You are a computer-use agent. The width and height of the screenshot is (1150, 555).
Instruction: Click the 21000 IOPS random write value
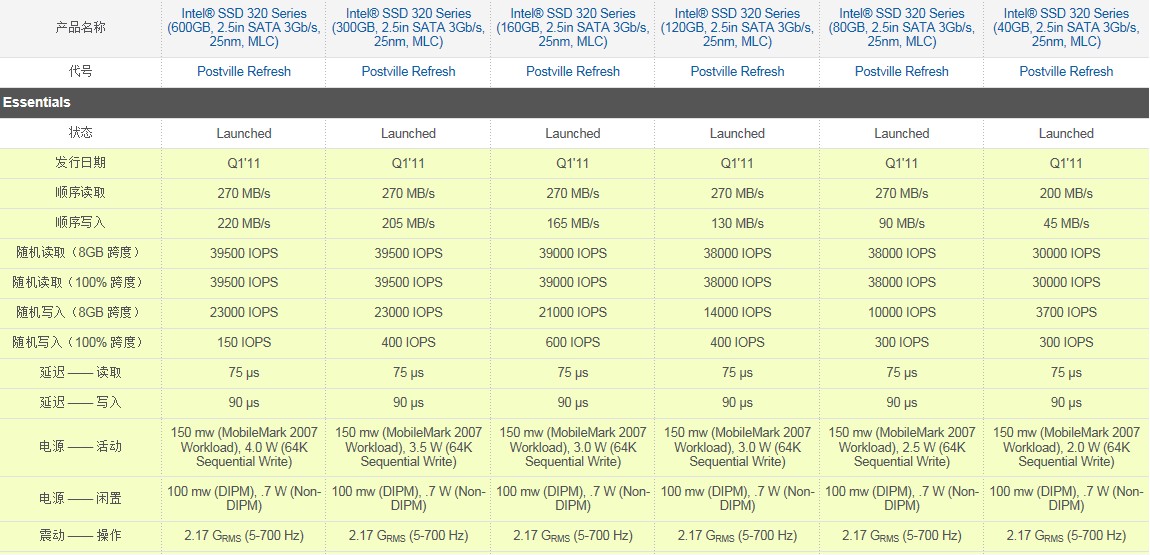pos(573,312)
